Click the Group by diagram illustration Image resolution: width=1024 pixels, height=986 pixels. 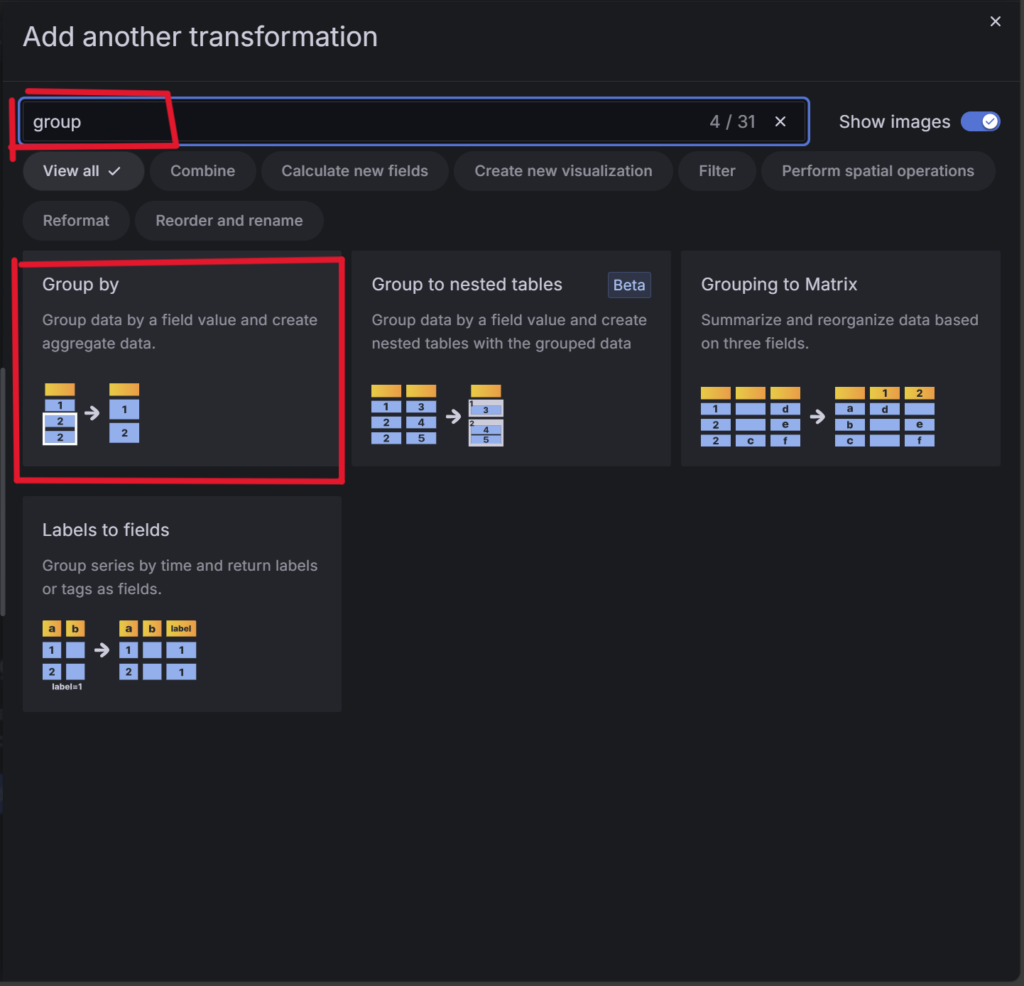pos(92,413)
